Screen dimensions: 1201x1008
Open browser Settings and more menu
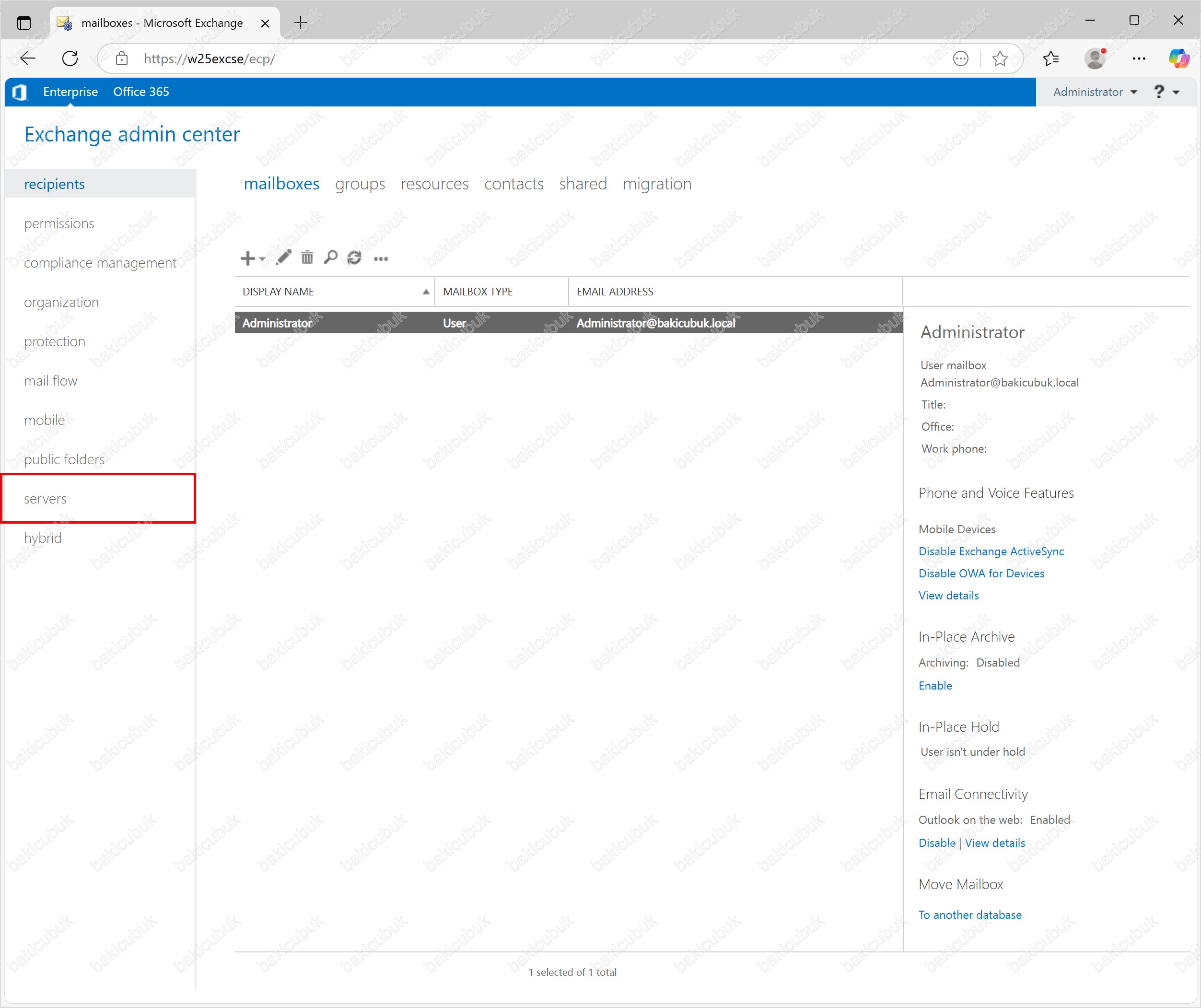pos(1139,59)
